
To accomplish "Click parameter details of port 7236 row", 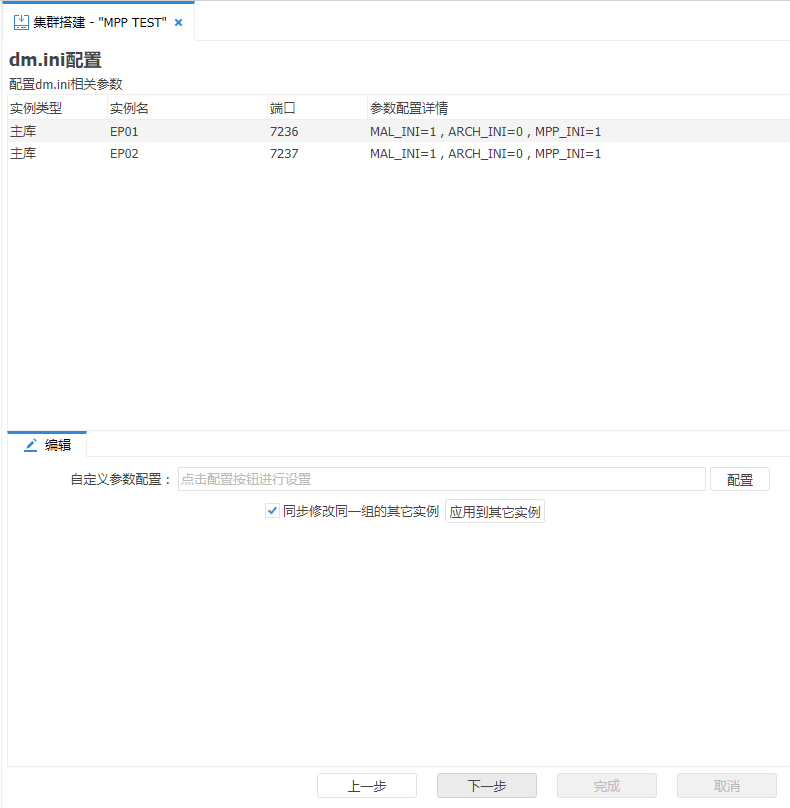I will (x=485, y=132).
